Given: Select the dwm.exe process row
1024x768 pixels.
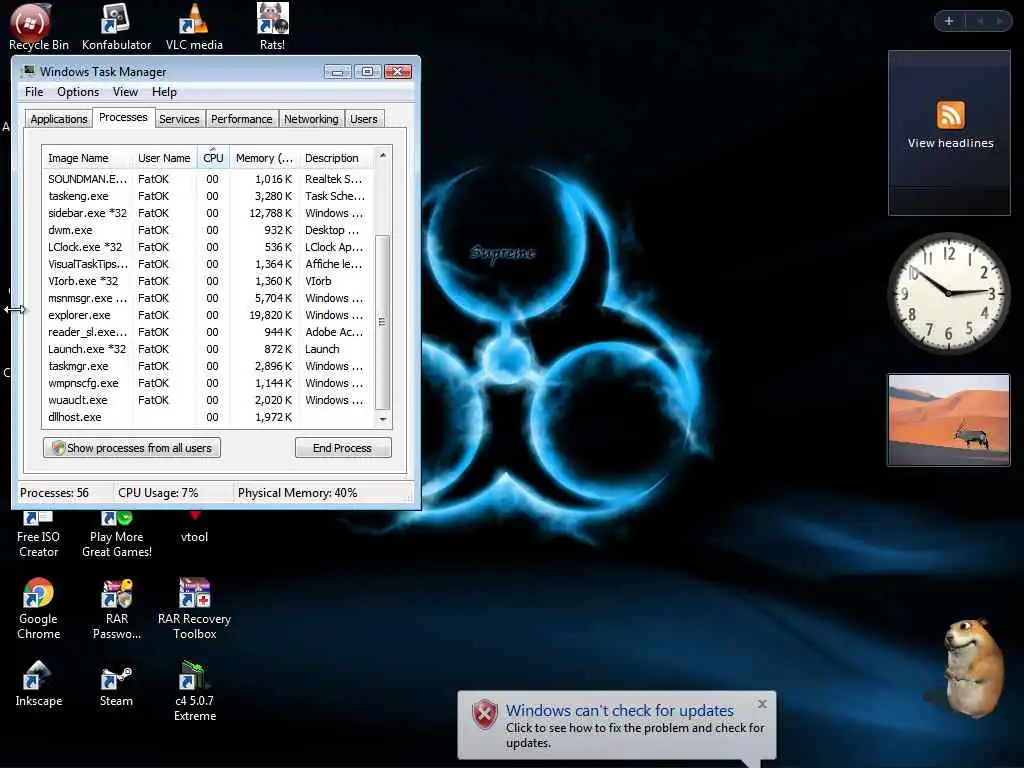Looking at the screenshot, I should [208, 230].
